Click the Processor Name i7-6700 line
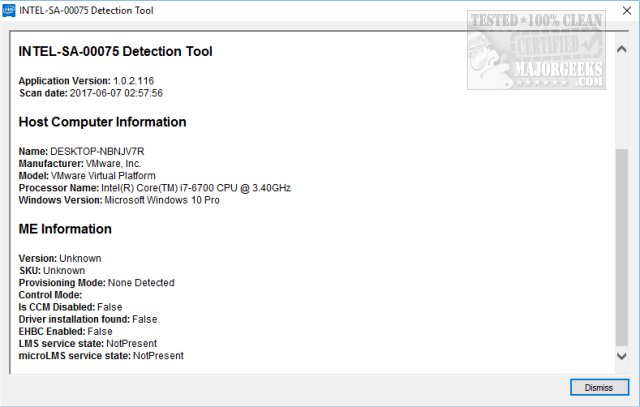This screenshot has width=640, height=407. pos(155,188)
